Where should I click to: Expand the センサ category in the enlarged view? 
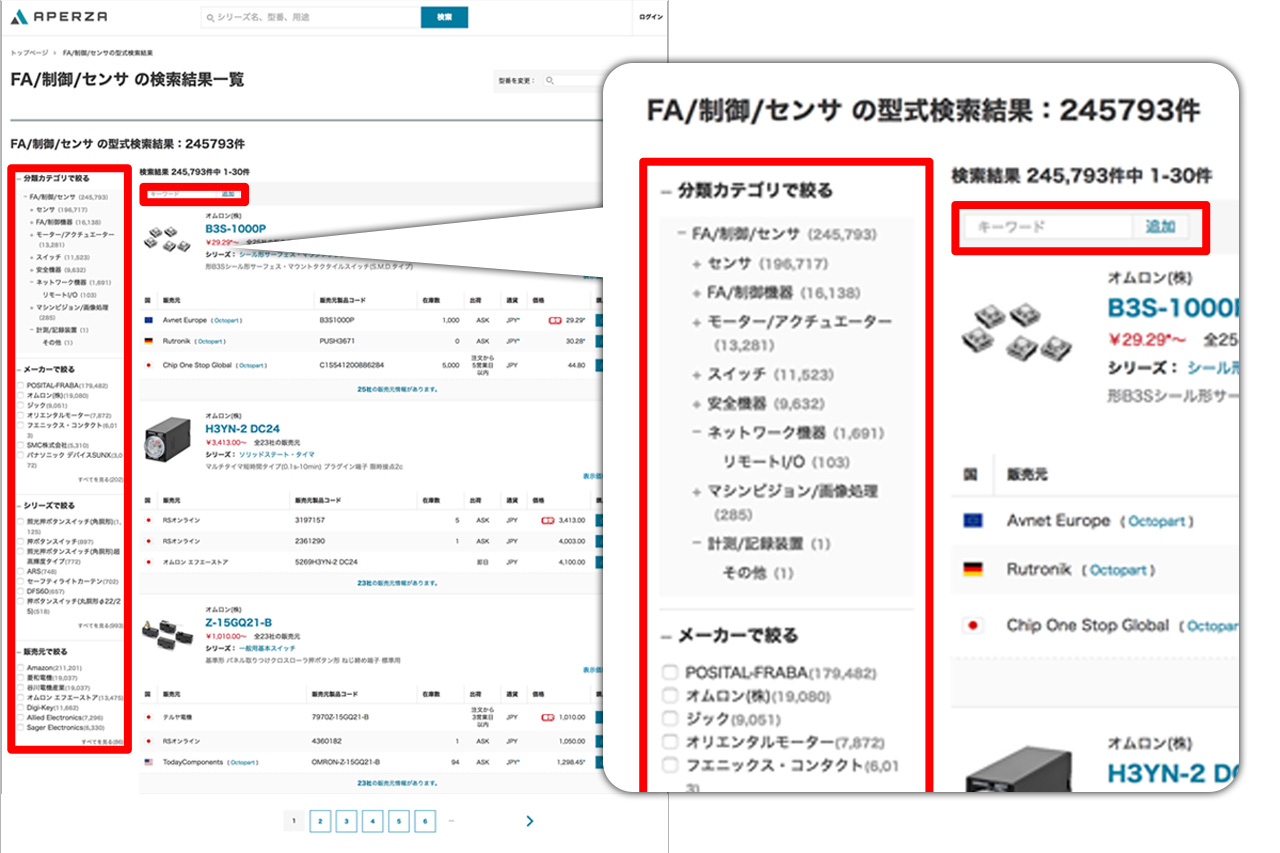click(697, 264)
